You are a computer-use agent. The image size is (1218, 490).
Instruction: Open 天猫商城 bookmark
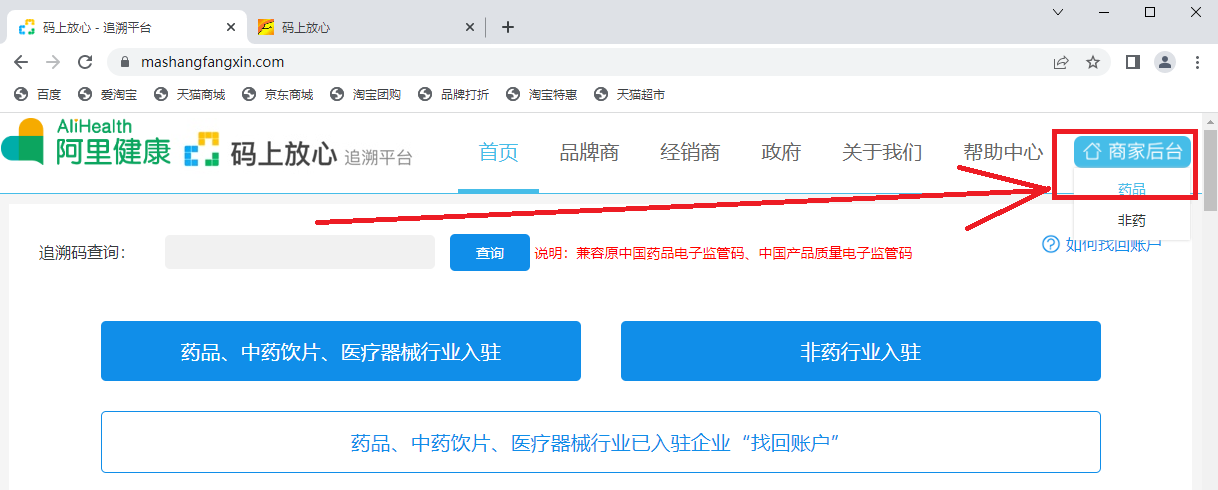[x=190, y=95]
